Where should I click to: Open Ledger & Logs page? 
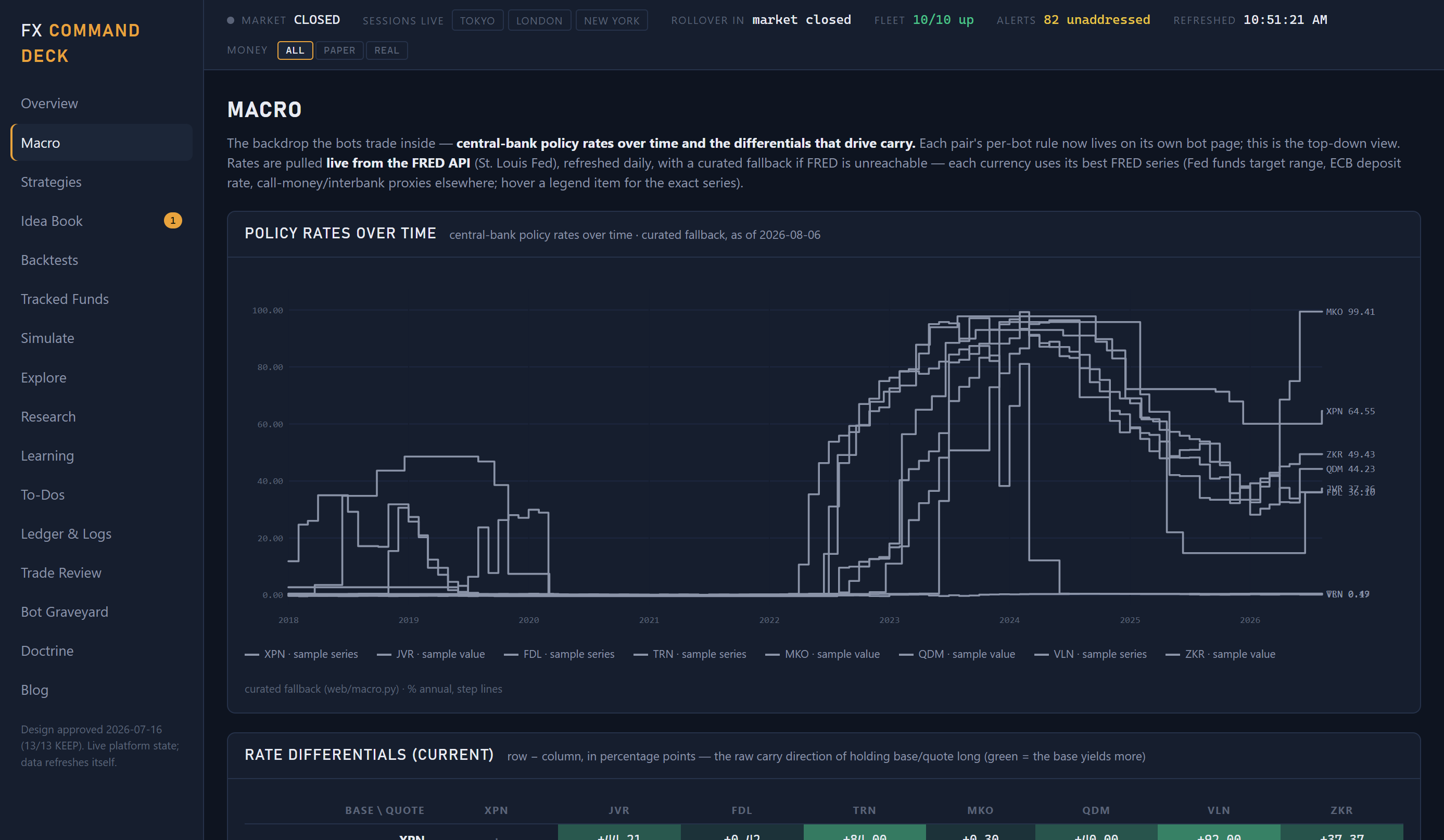(66, 533)
